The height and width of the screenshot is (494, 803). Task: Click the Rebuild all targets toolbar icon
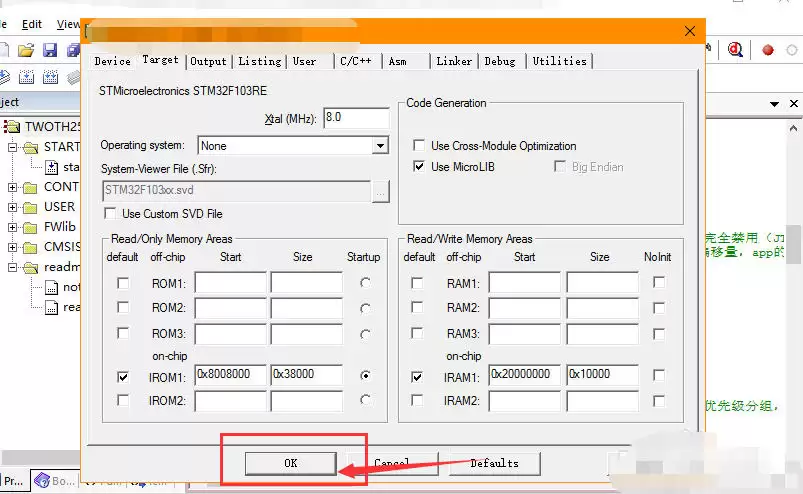[x=50, y=77]
